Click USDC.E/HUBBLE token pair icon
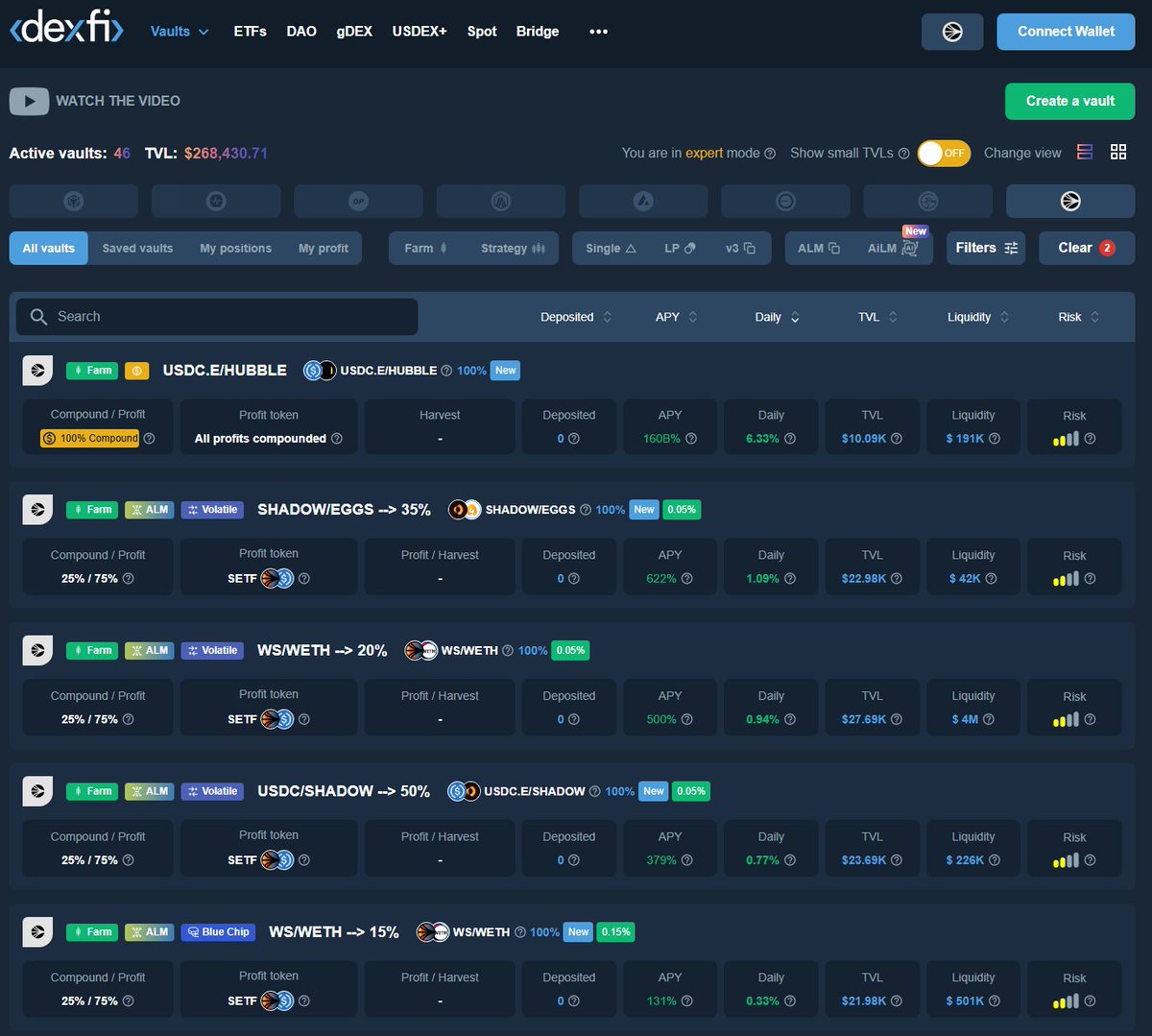Screen dimensions: 1152x1036 (x=320, y=371)
